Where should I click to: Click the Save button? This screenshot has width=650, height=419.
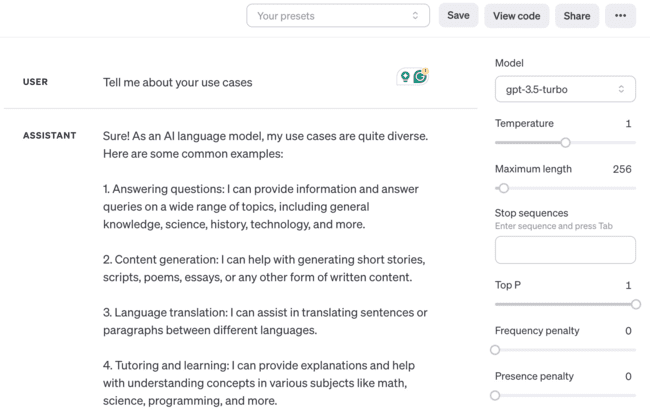[x=458, y=16]
